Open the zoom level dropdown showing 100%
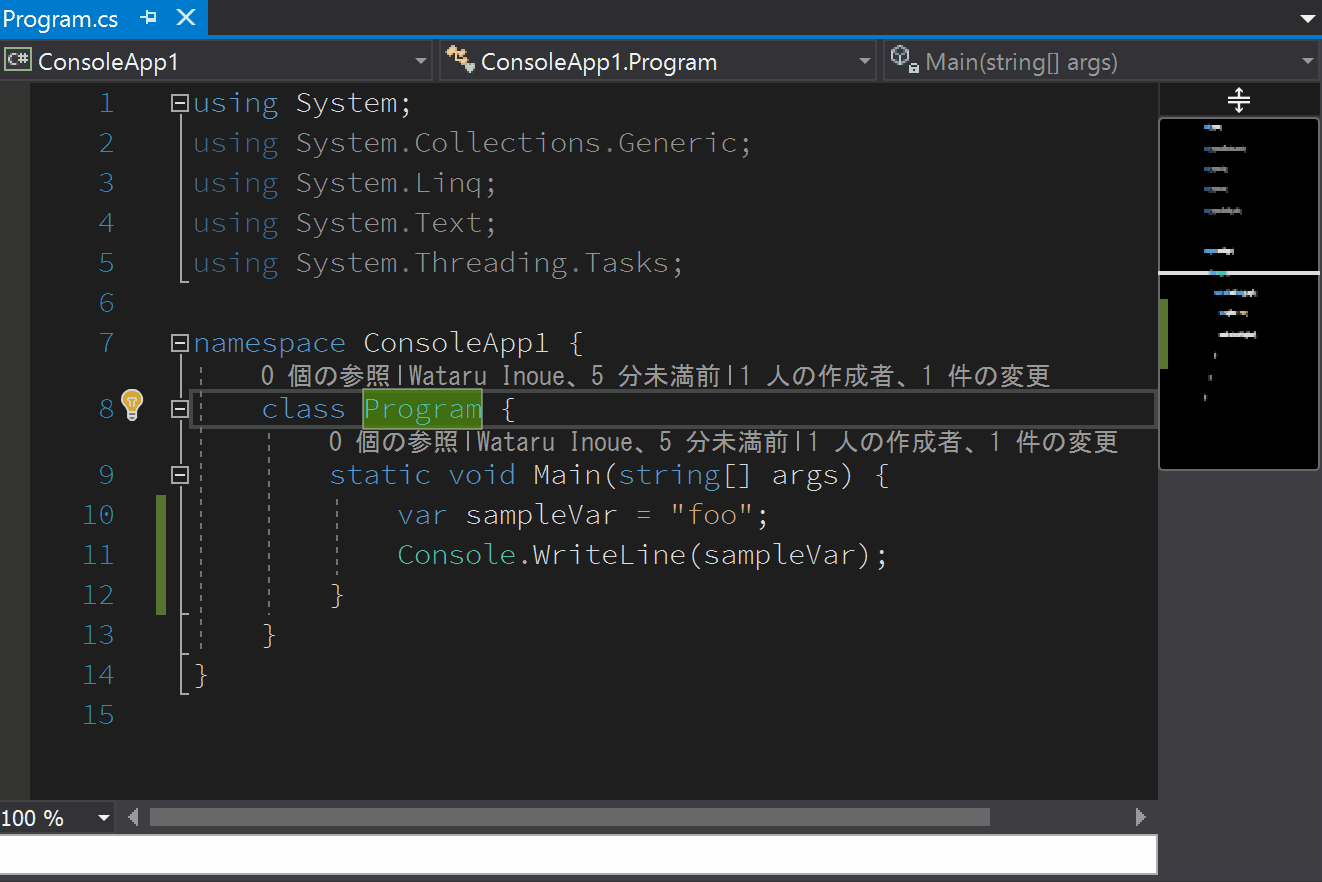The image size is (1322, 882). point(103,817)
